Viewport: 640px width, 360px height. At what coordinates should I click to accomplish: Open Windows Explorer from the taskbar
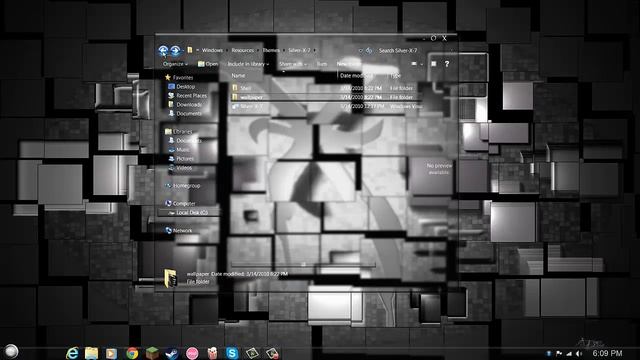click(x=91, y=353)
